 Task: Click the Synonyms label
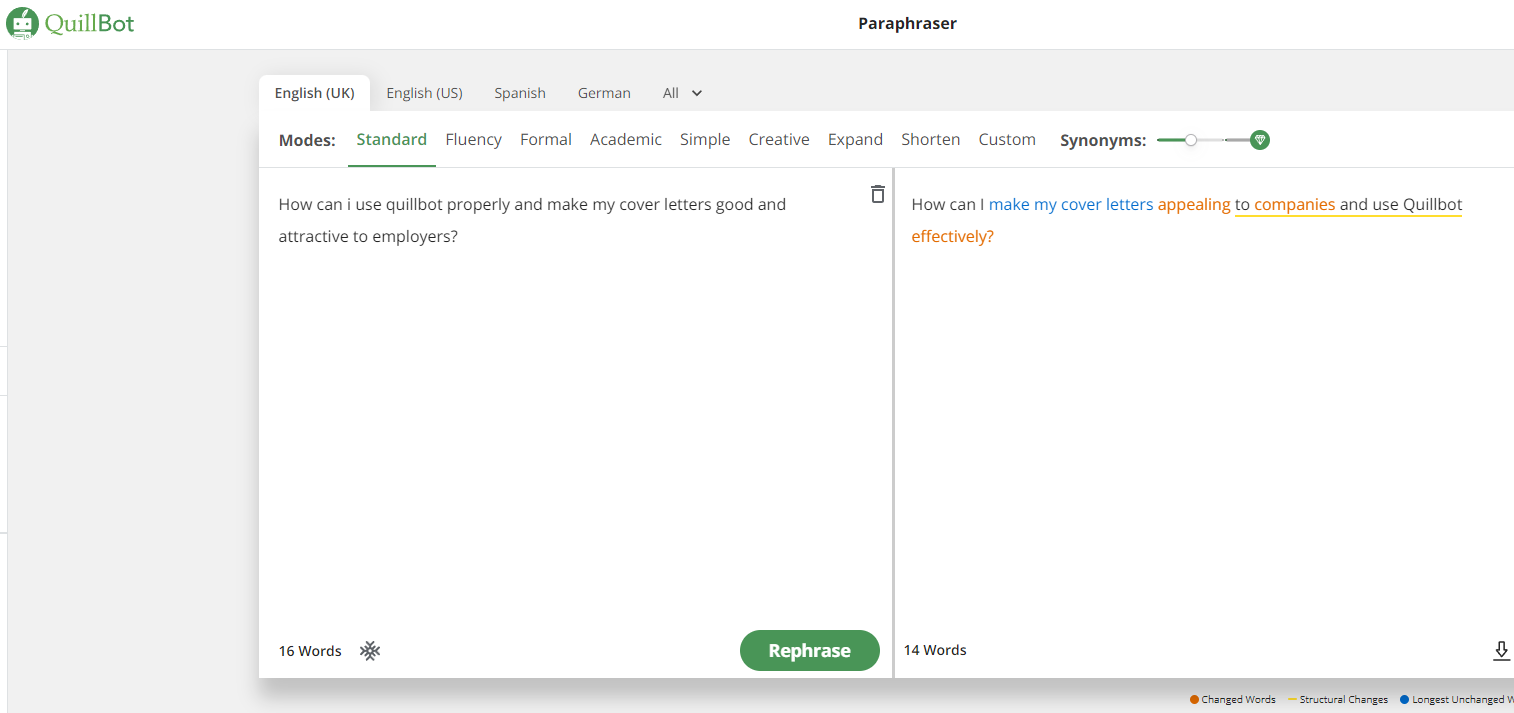point(1103,141)
